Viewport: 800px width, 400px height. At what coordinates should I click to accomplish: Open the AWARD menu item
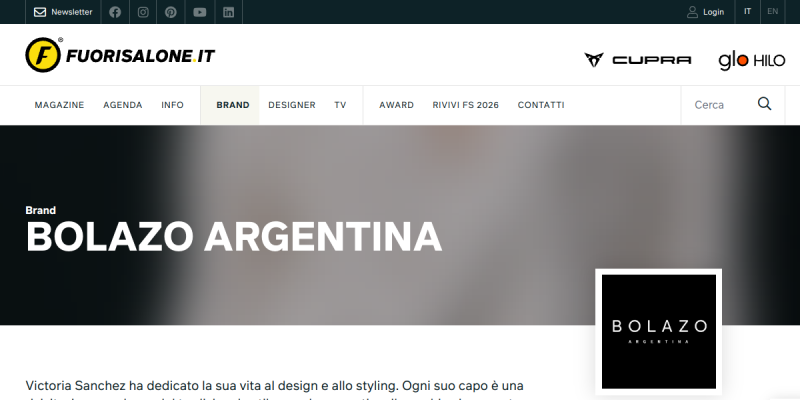pyautogui.click(x=396, y=105)
